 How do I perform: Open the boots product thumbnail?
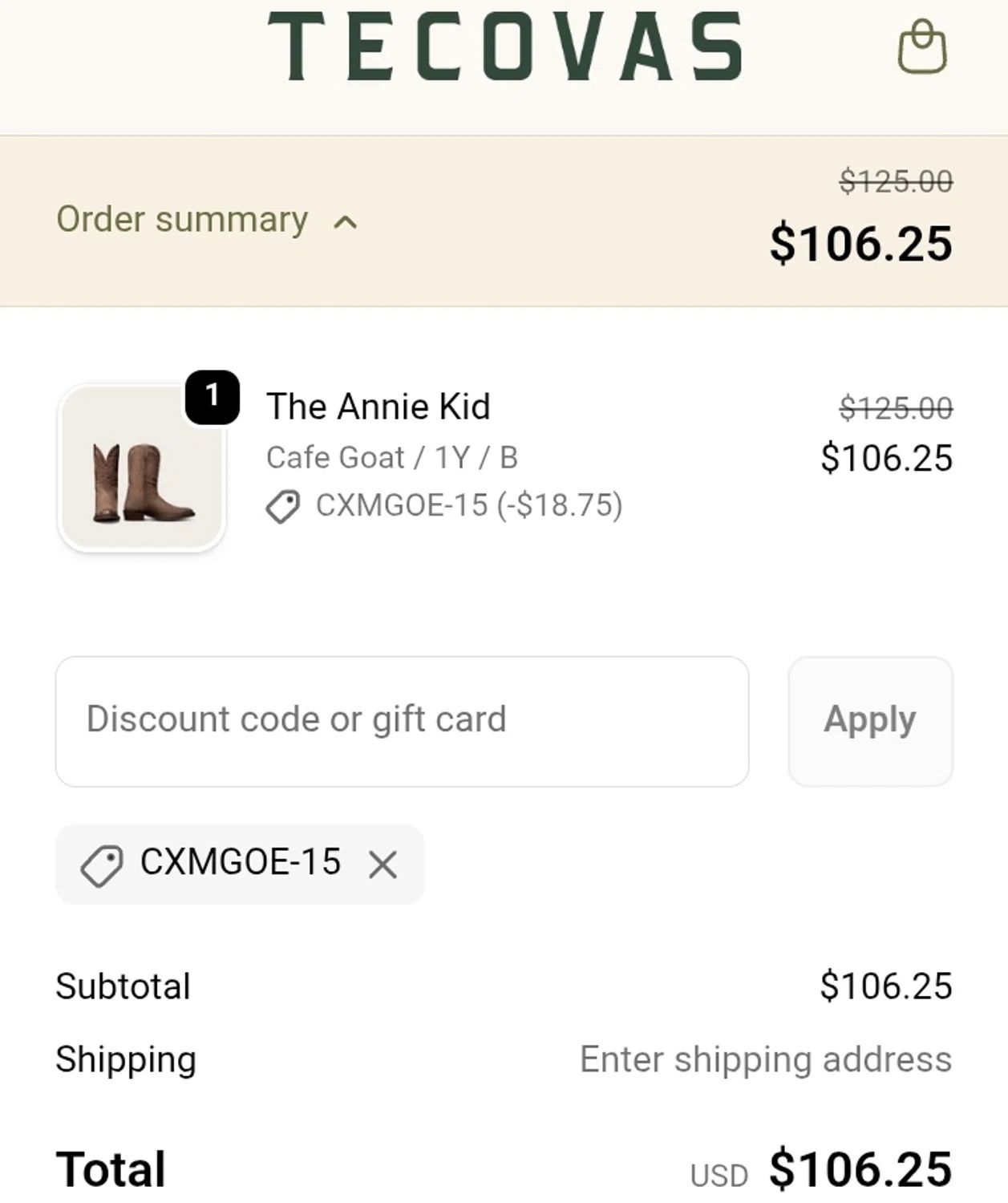click(x=142, y=469)
